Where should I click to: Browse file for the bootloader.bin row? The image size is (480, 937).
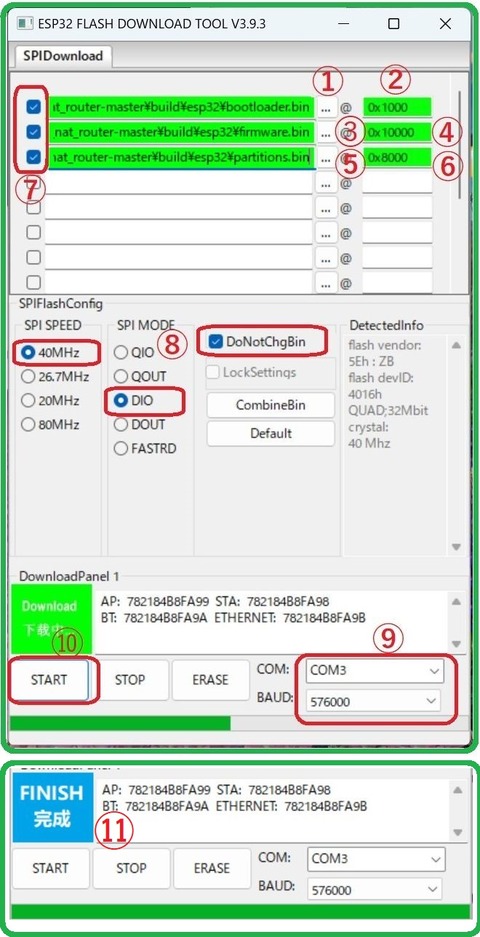325,108
